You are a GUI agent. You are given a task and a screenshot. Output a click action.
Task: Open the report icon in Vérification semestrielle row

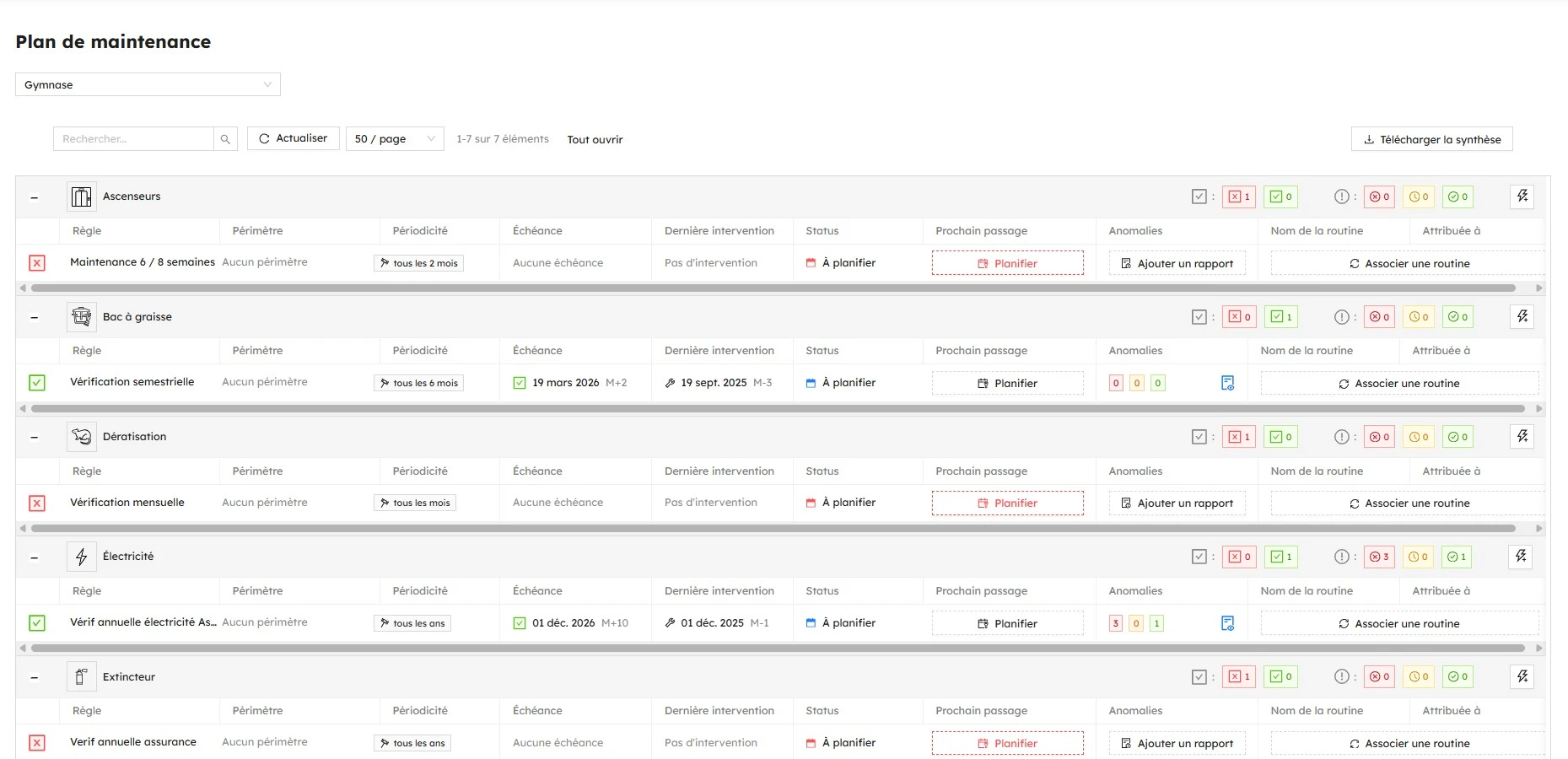(x=1227, y=383)
